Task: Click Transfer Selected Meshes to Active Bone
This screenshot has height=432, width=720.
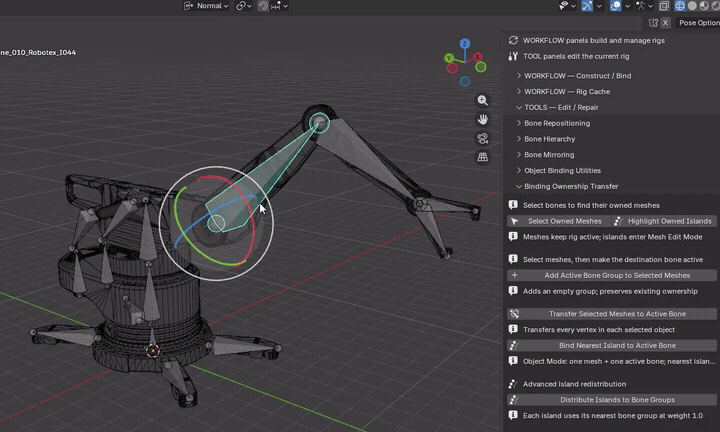Action: click(612, 314)
